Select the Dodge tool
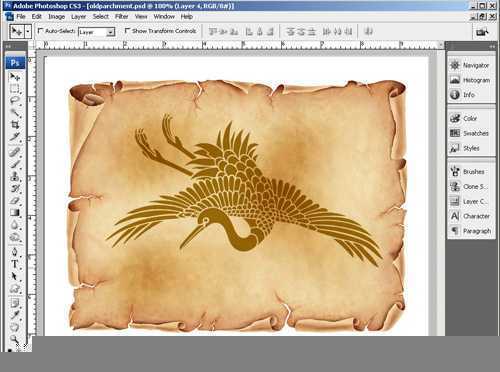This screenshot has height=372, width=500. click(15, 237)
